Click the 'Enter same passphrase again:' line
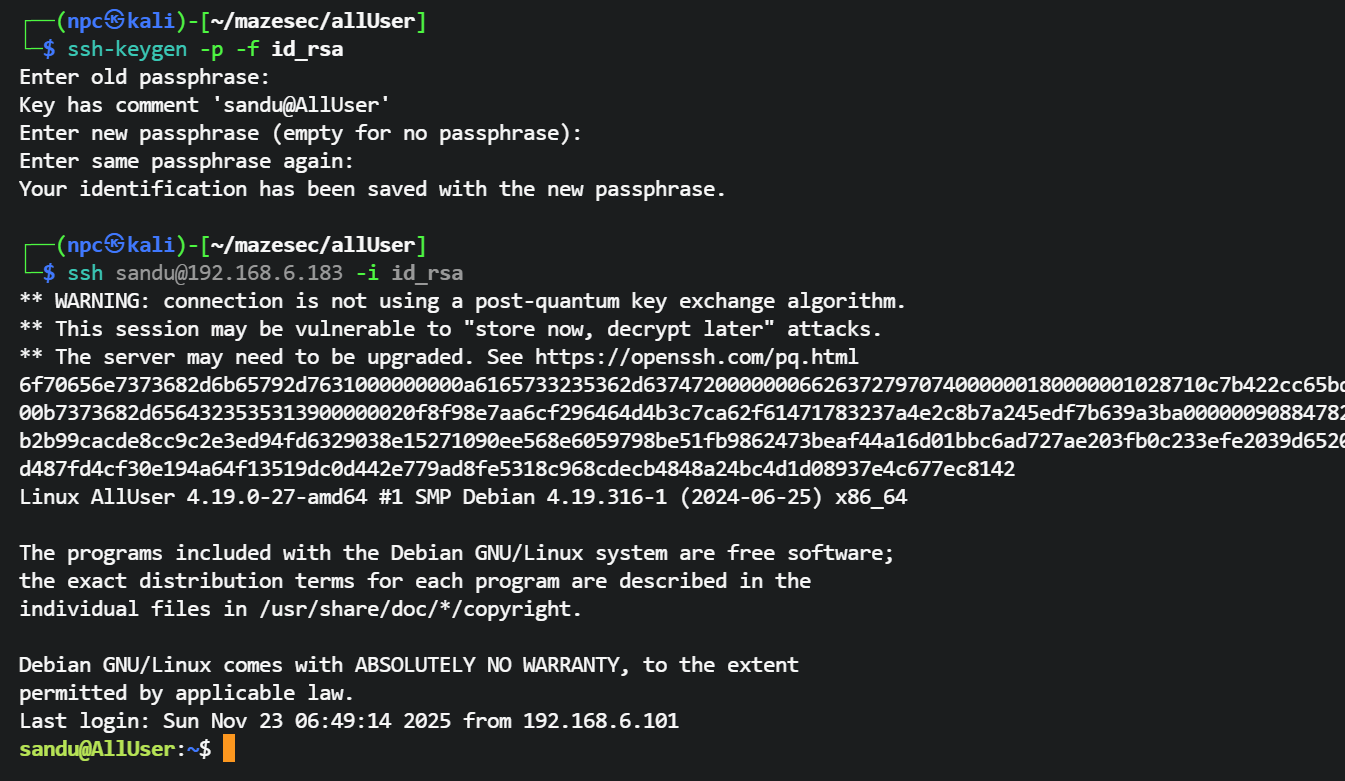 pos(186,161)
